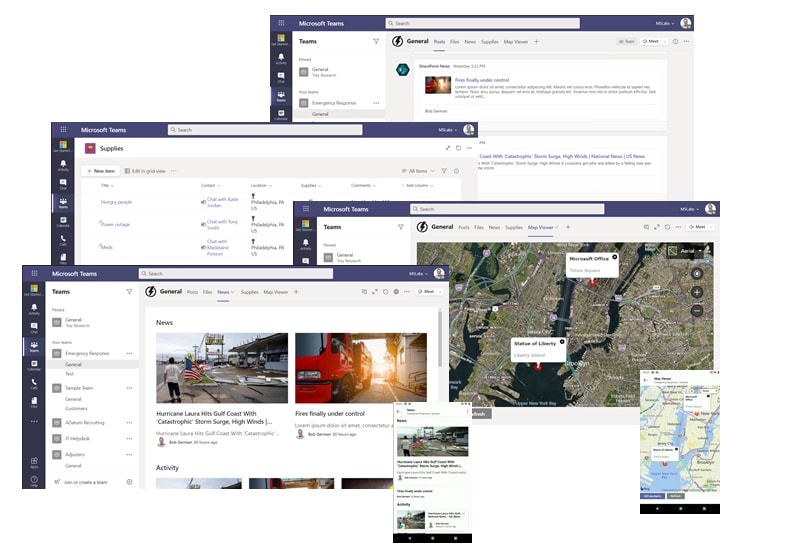Viewport: 806px width, 552px height.
Task: Click Join or create a team
Action: [x=85, y=482]
